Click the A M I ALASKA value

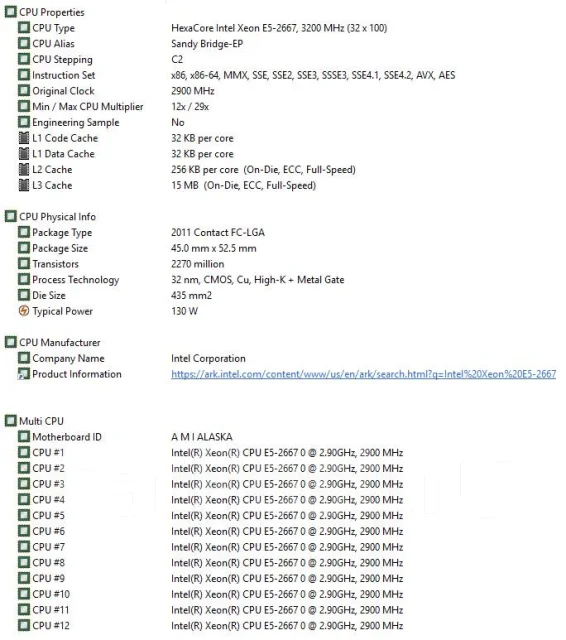point(202,437)
